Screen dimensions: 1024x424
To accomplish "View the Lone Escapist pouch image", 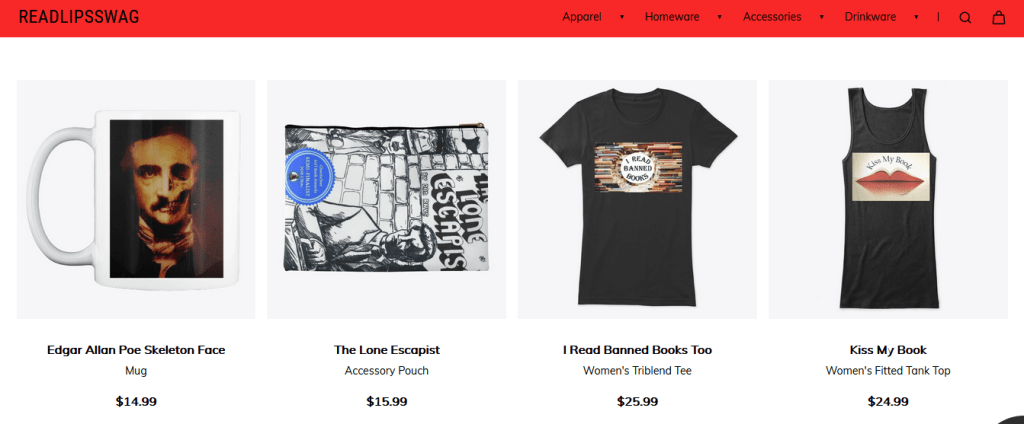I will coord(387,199).
